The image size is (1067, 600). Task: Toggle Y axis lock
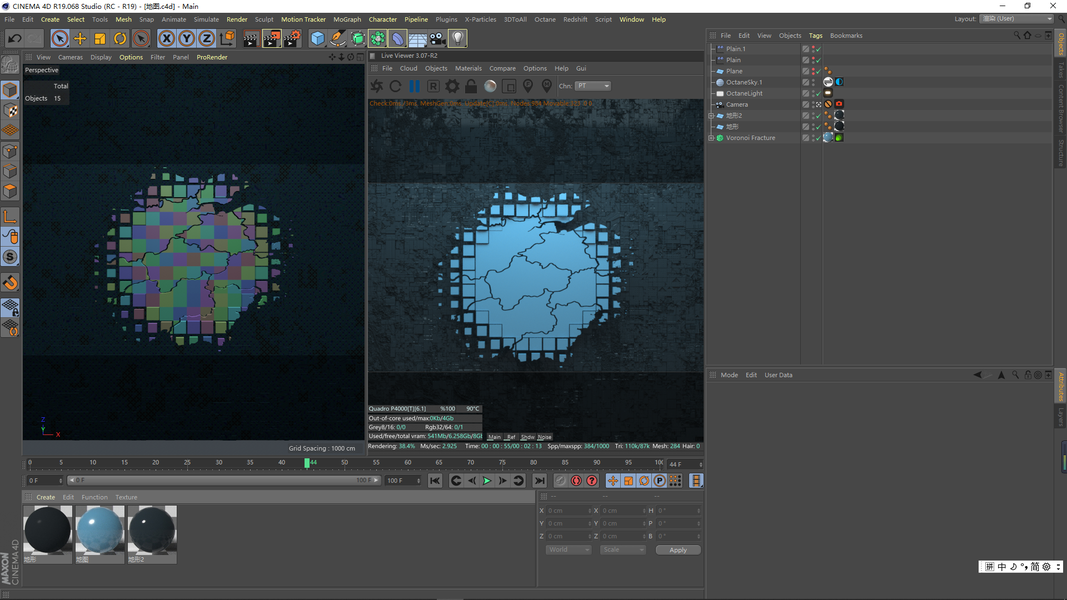pos(186,39)
